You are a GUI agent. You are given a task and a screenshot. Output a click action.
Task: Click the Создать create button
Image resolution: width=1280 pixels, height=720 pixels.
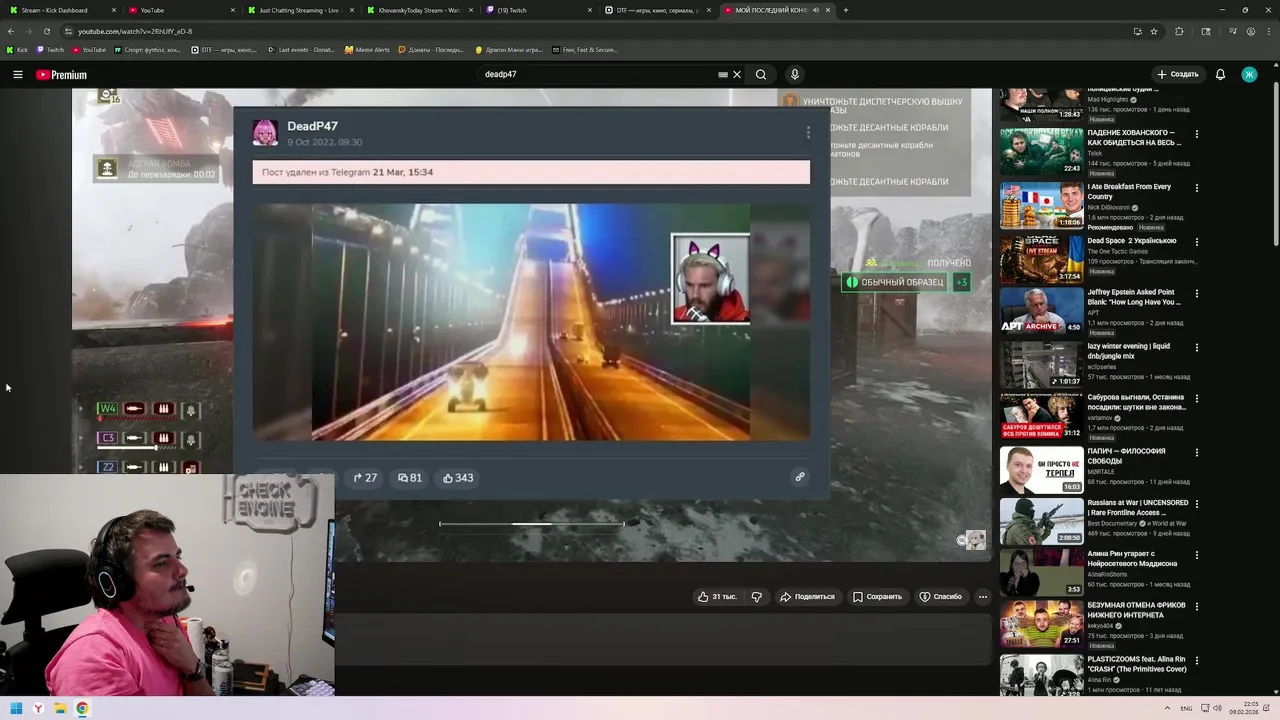click(x=1177, y=74)
